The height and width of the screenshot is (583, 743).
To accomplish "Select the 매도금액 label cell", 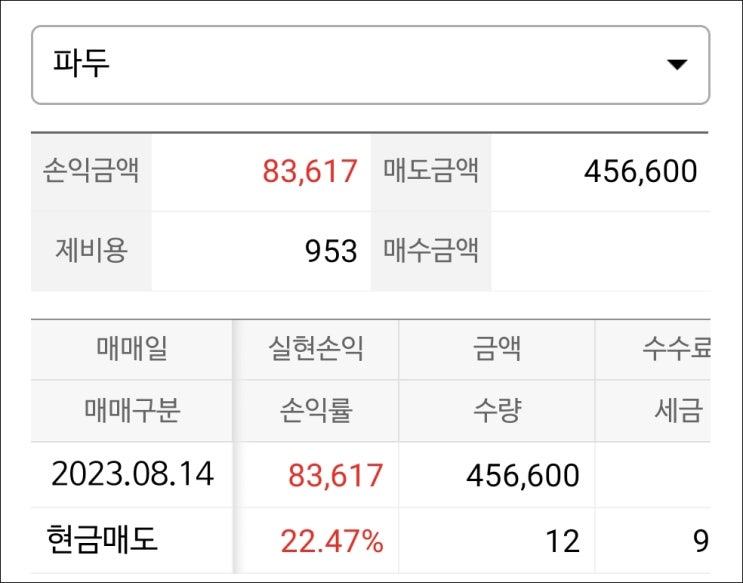I will point(431,172).
